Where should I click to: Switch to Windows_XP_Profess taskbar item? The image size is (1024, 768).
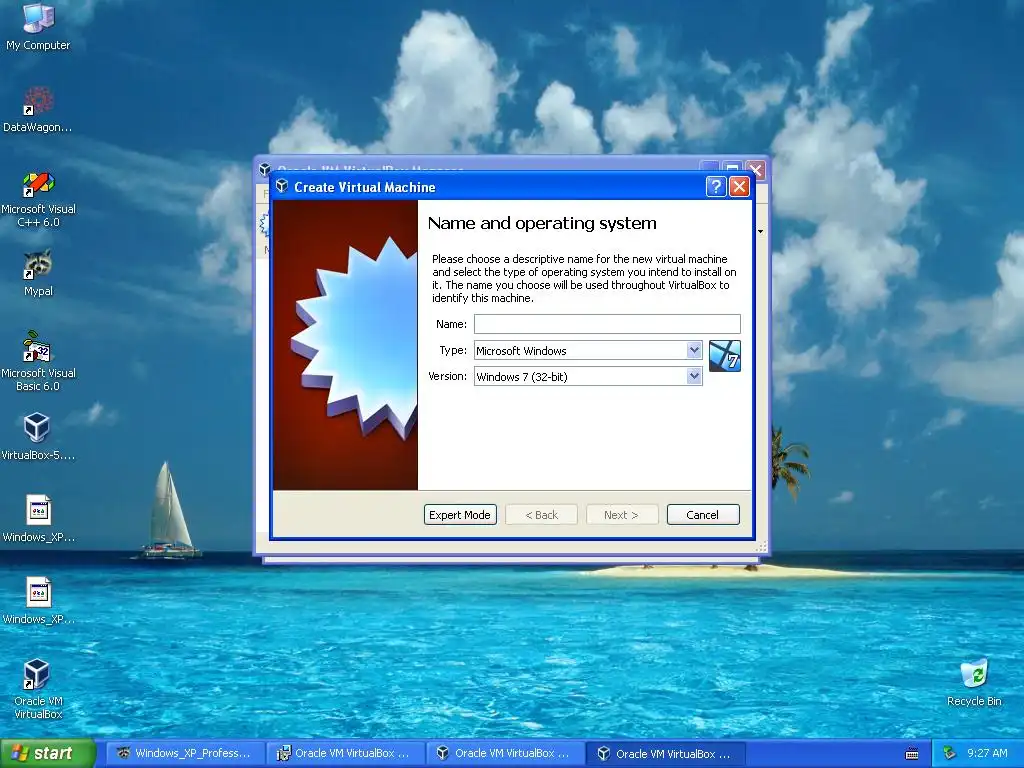point(185,754)
